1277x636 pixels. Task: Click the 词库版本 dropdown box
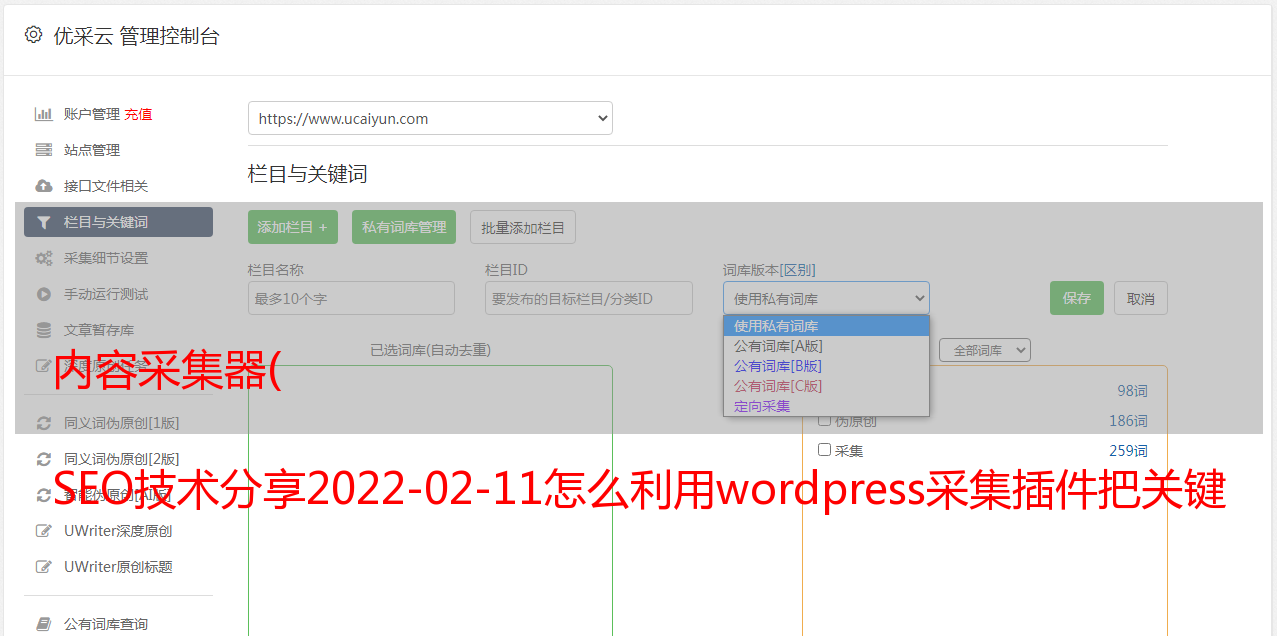[x=826, y=298]
